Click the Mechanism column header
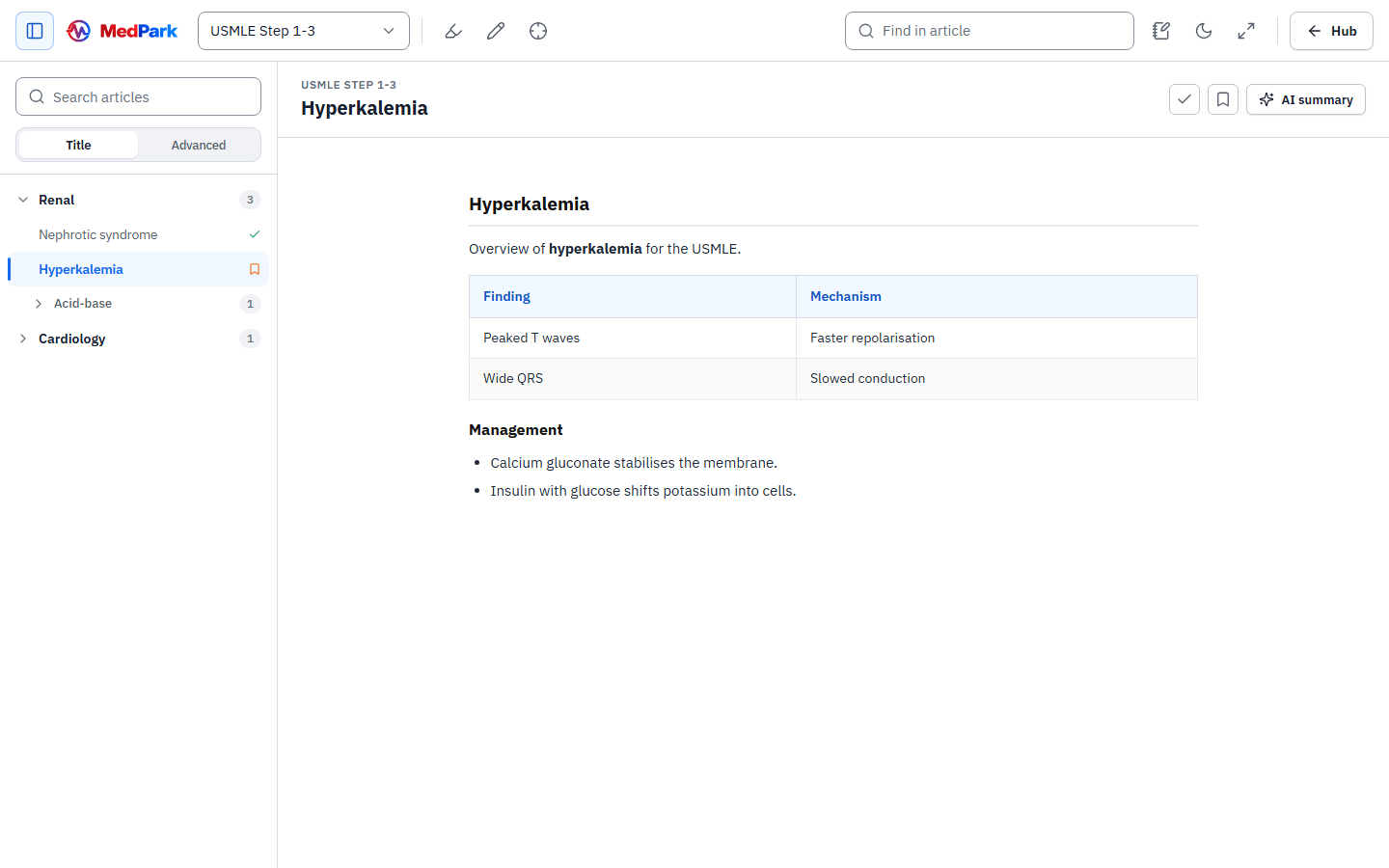This screenshot has height=868, width=1389. point(996,296)
